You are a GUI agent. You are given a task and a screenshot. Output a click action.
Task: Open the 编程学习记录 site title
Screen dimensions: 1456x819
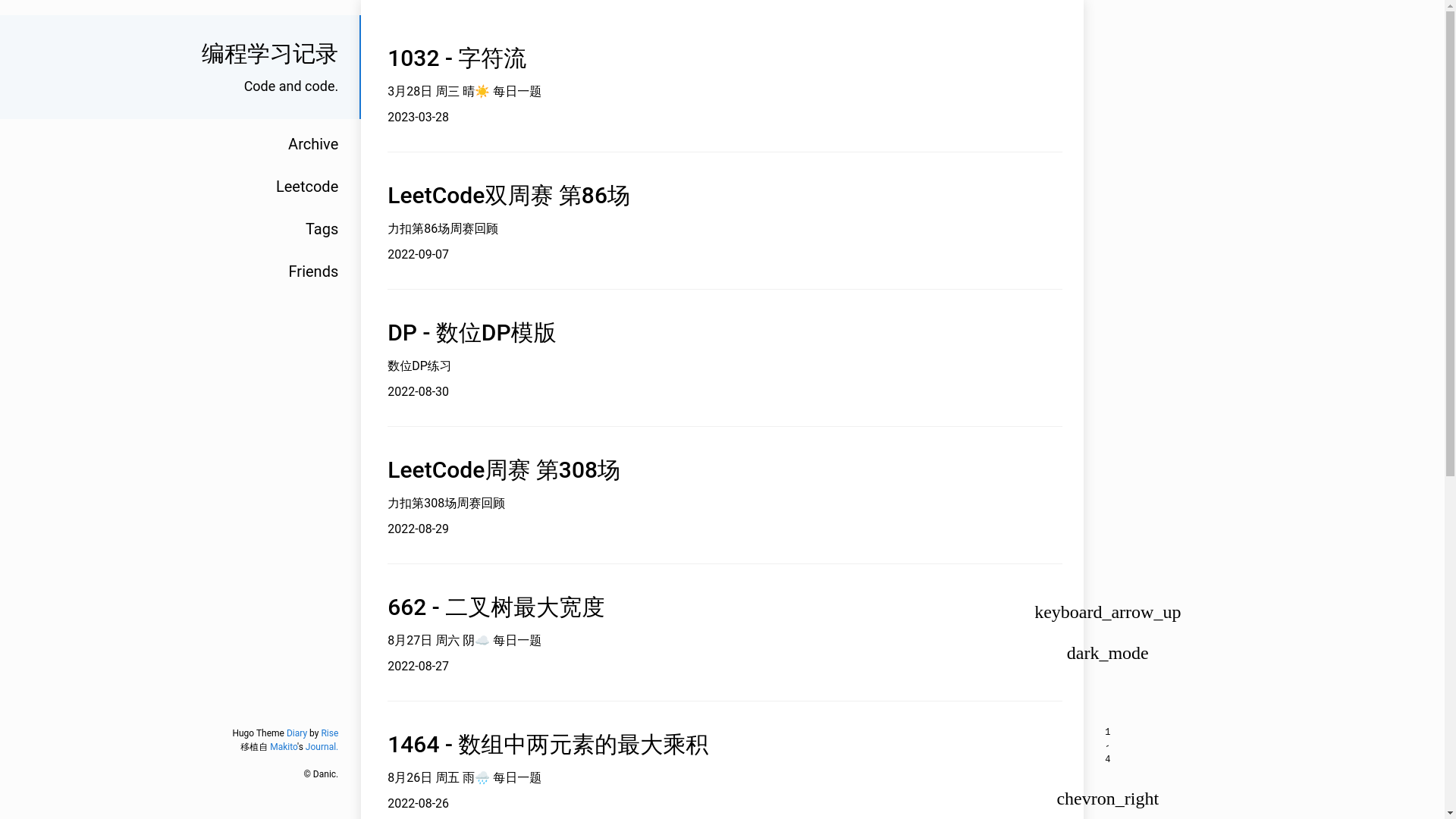(269, 54)
